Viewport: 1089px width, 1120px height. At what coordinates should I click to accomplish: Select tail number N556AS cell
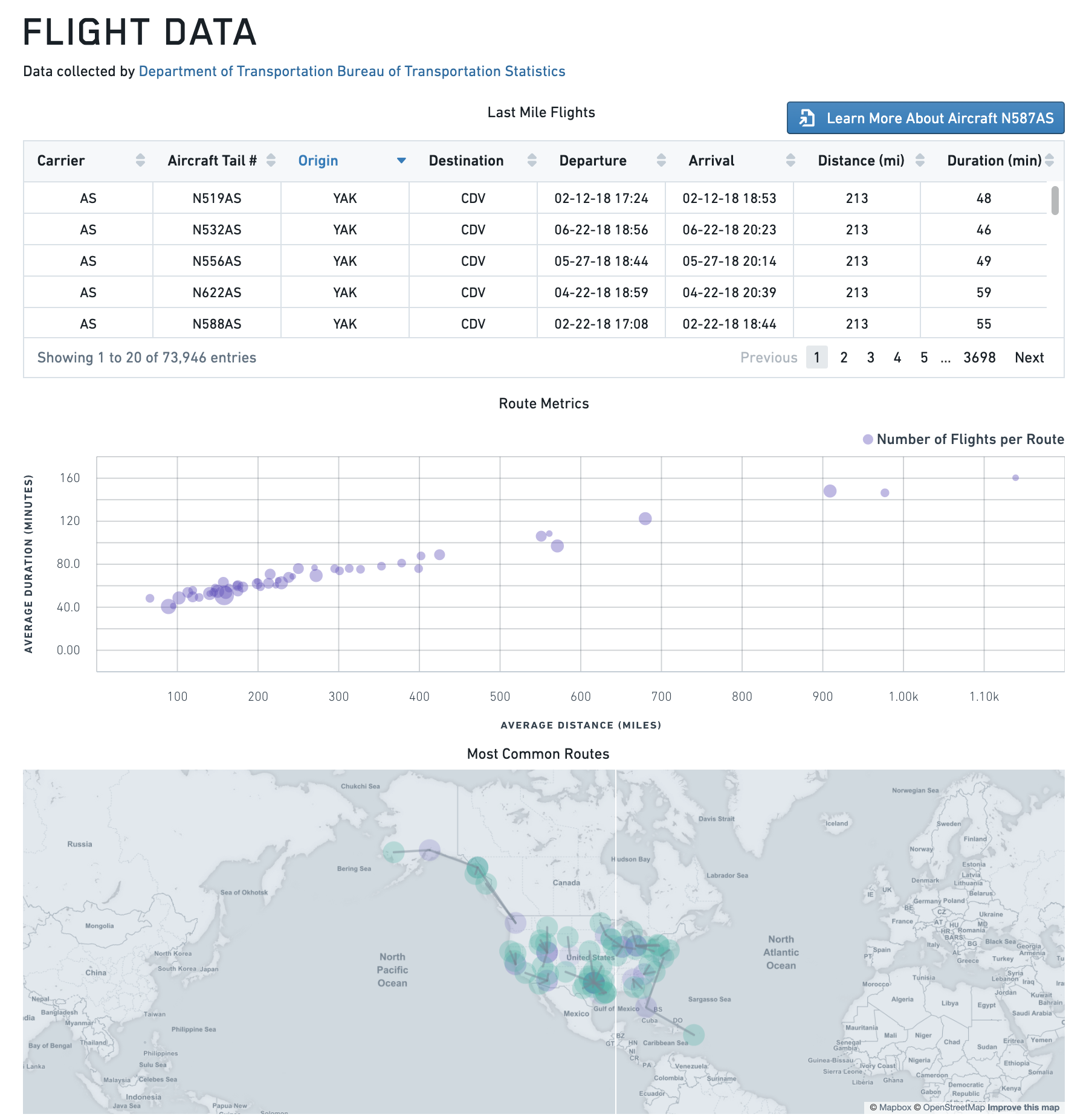pyautogui.click(x=217, y=261)
